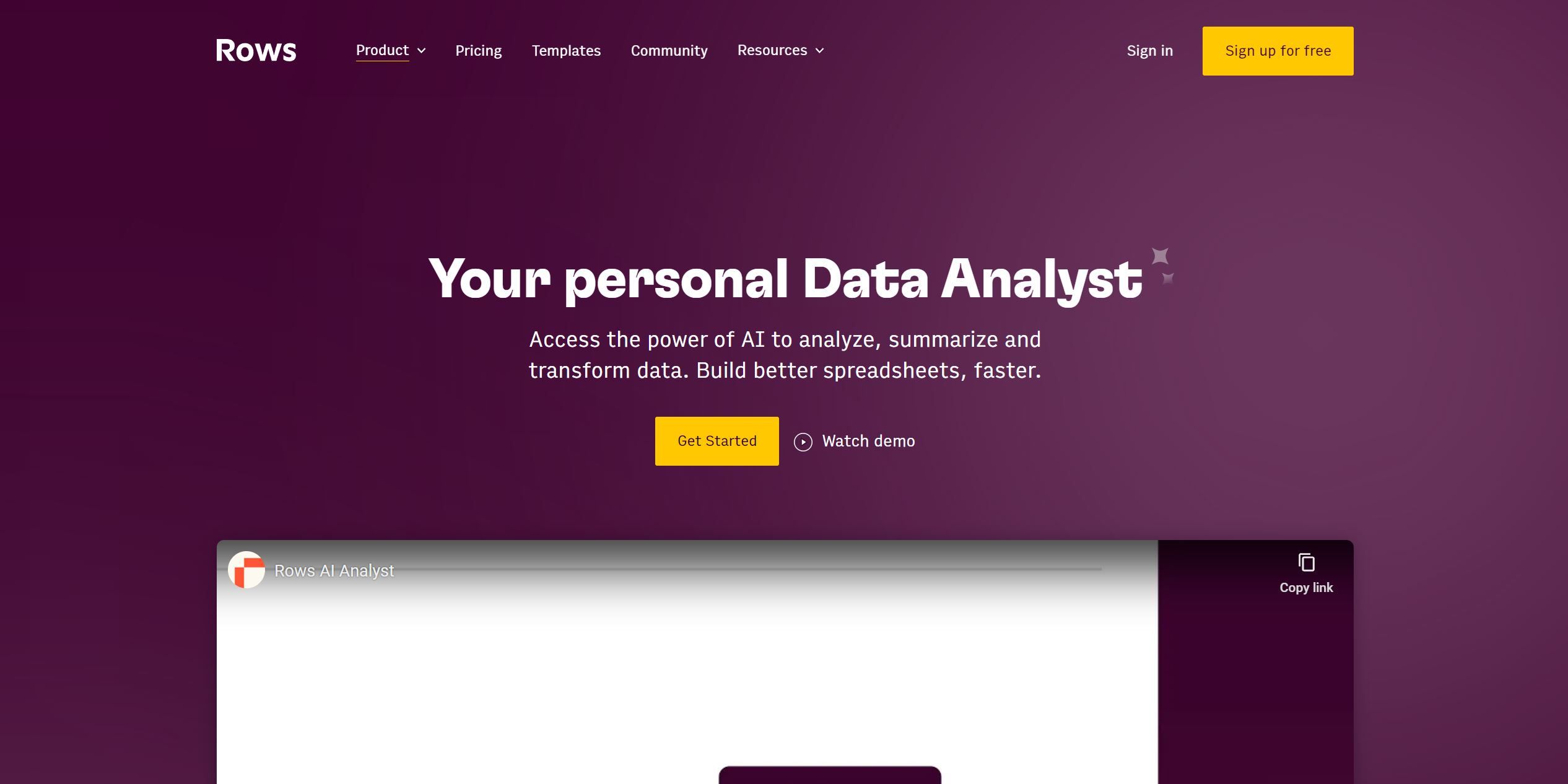Click the circular play icon next to Watch demo
Viewport: 1568px width, 784px height.
pyautogui.click(x=804, y=441)
